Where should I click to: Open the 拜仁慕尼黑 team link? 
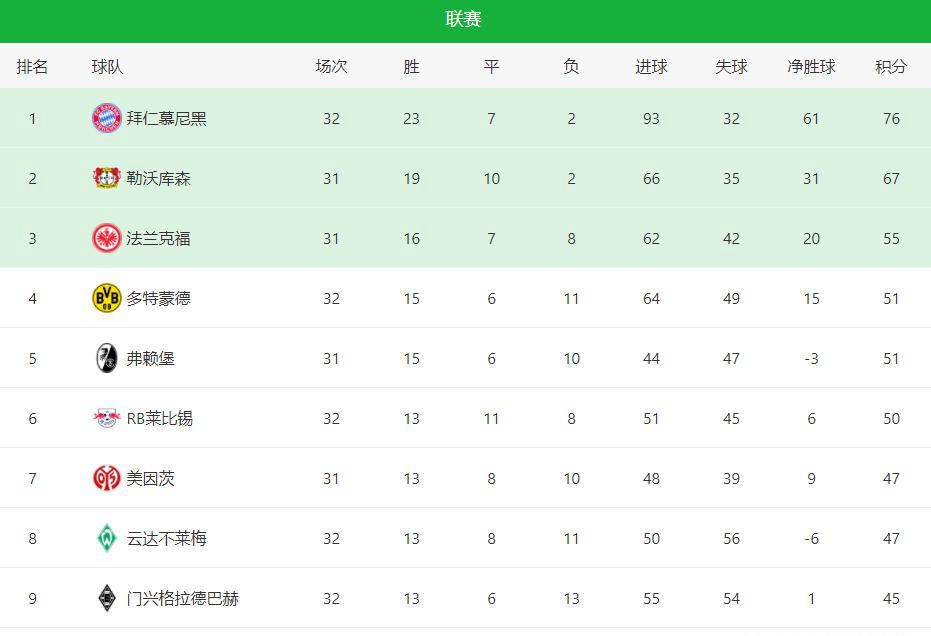click(166, 118)
